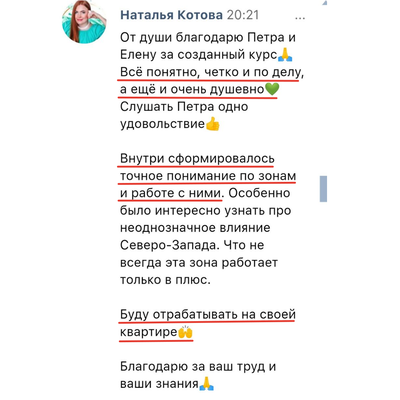Click the opening line От души благодарю
Viewport: 400px width, 400px height.
point(208,37)
